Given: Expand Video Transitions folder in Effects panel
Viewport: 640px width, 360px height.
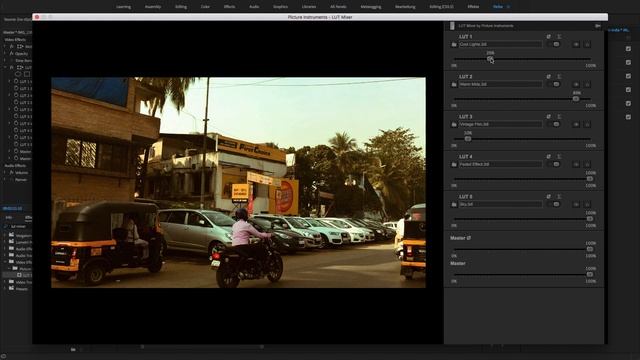Looking at the screenshot, I should 5,282.
